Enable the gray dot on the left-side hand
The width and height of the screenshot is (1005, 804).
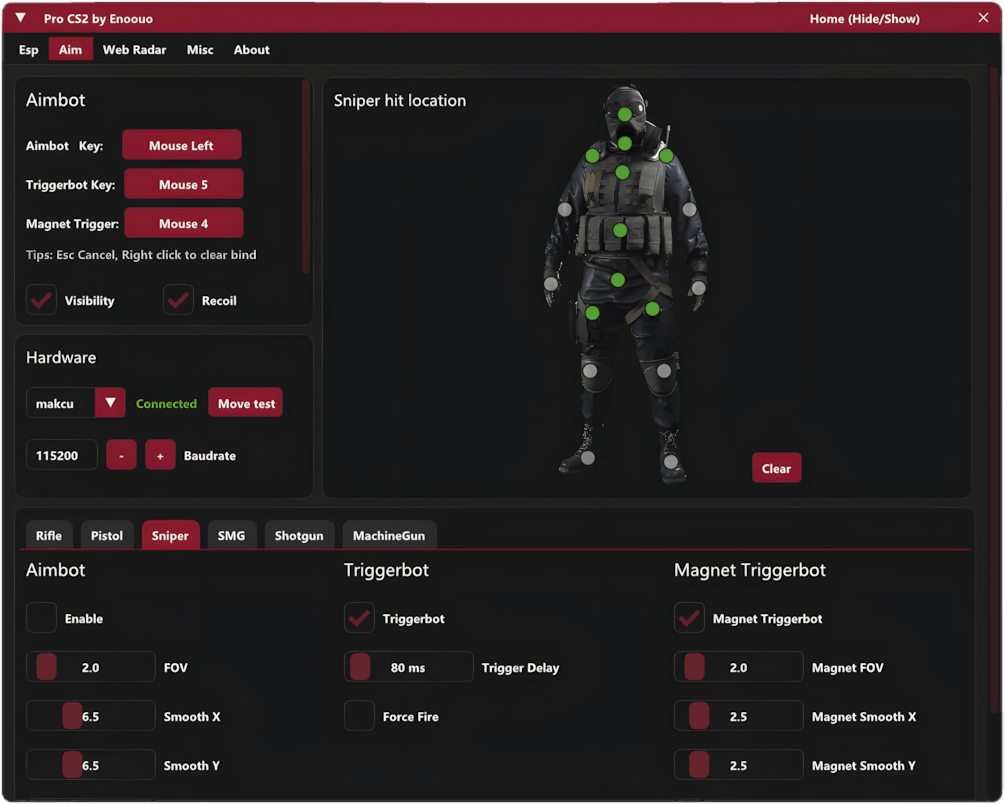[x=551, y=283]
